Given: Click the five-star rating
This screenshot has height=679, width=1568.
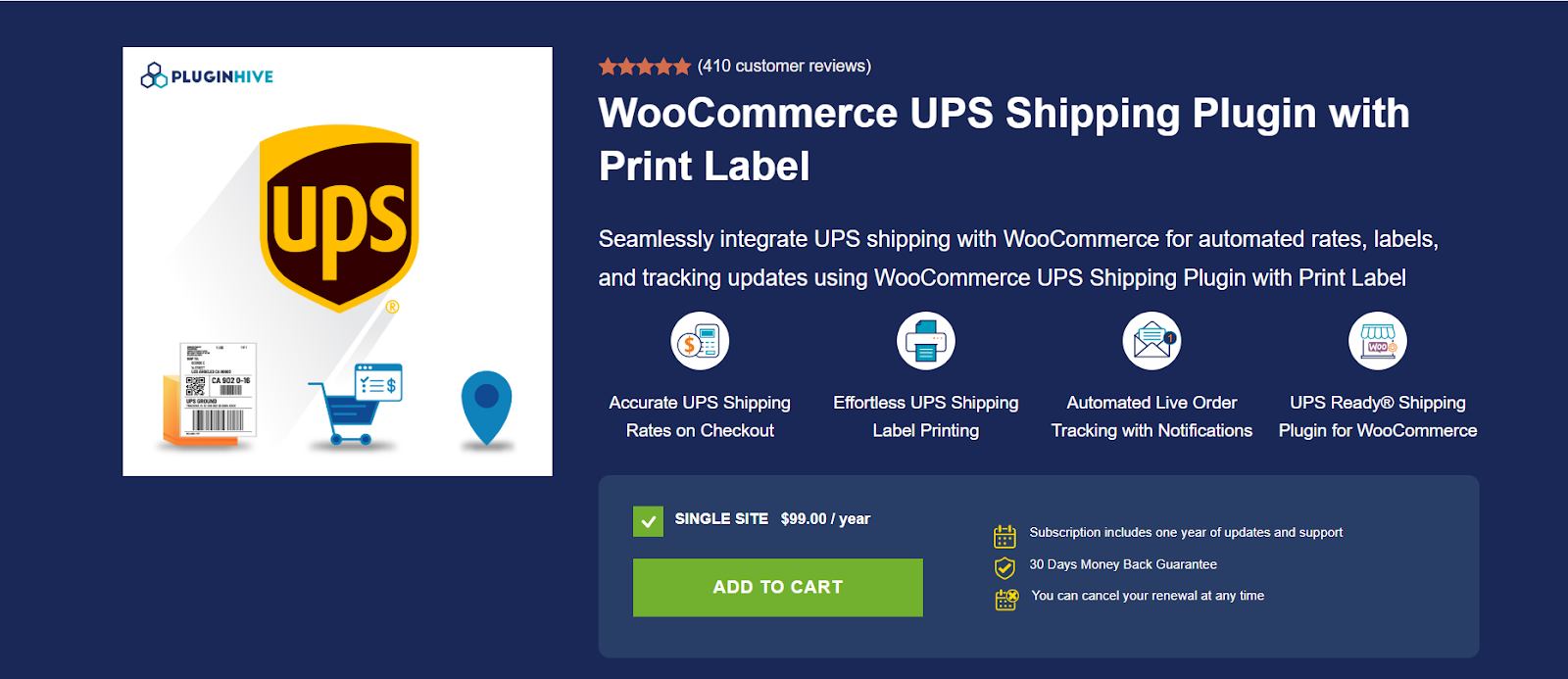Looking at the screenshot, I should [645, 67].
